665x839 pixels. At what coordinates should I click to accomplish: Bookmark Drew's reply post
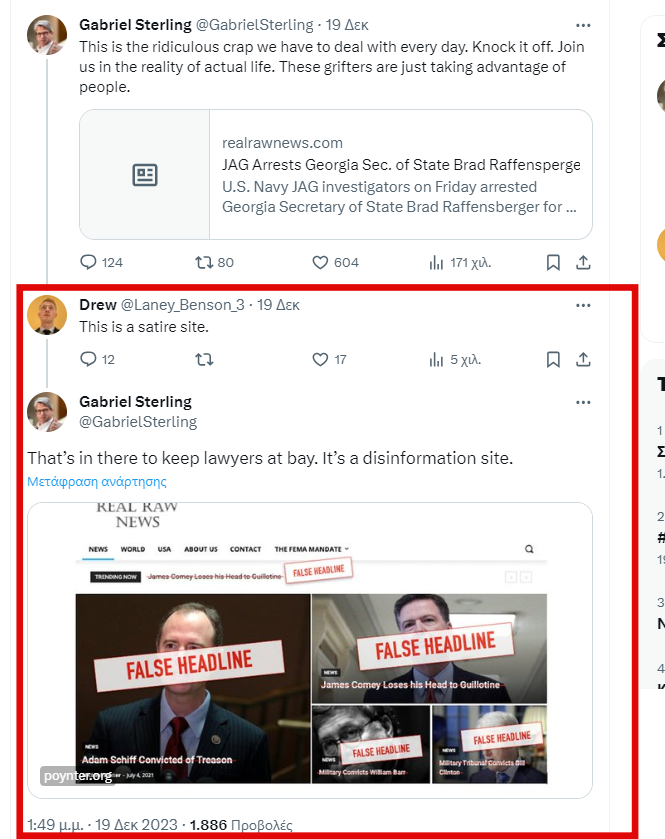pos(553,359)
